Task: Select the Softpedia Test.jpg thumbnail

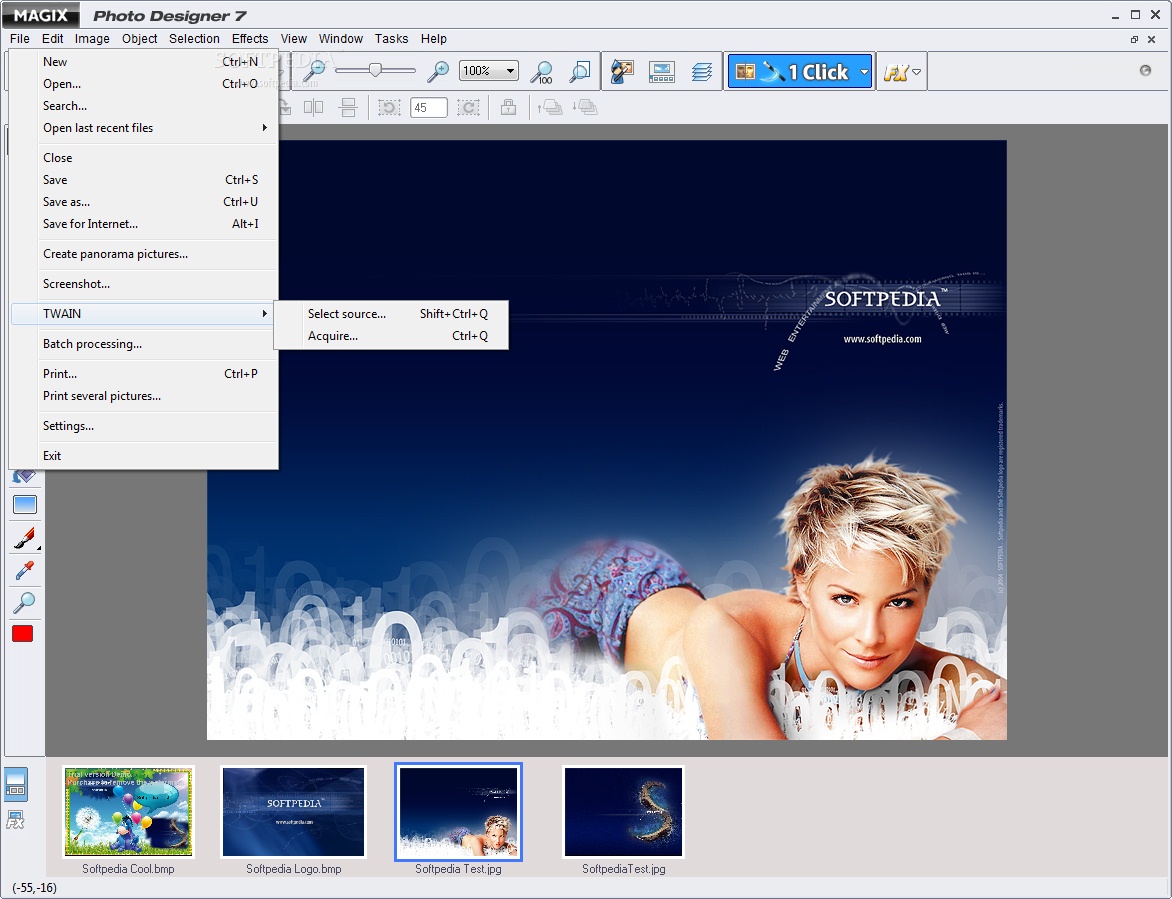Action: point(458,812)
